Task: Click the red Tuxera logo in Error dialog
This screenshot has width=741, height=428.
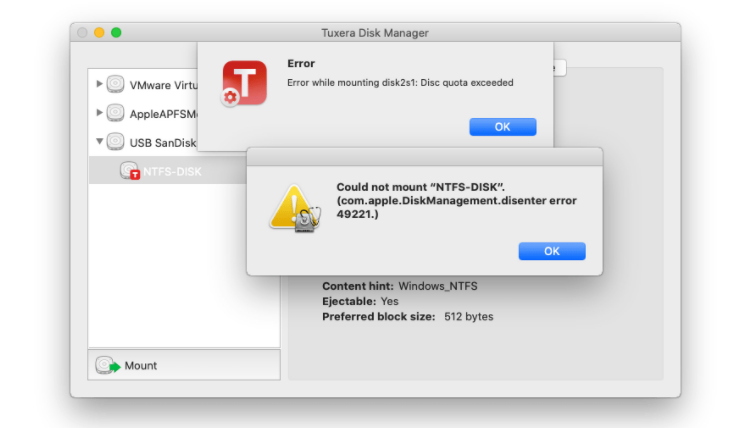Action: click(x=244, y=82)
